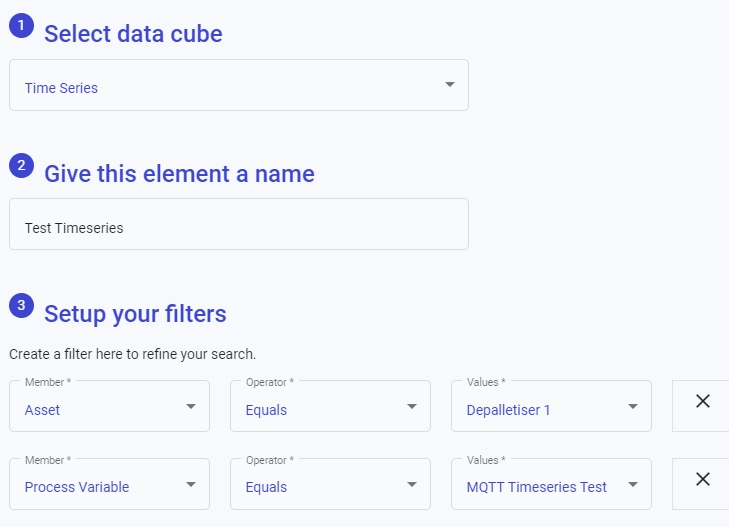Click the arrow beside Asset member
The height and width of the screenshot is (527, 729).
tap(191, 407)
